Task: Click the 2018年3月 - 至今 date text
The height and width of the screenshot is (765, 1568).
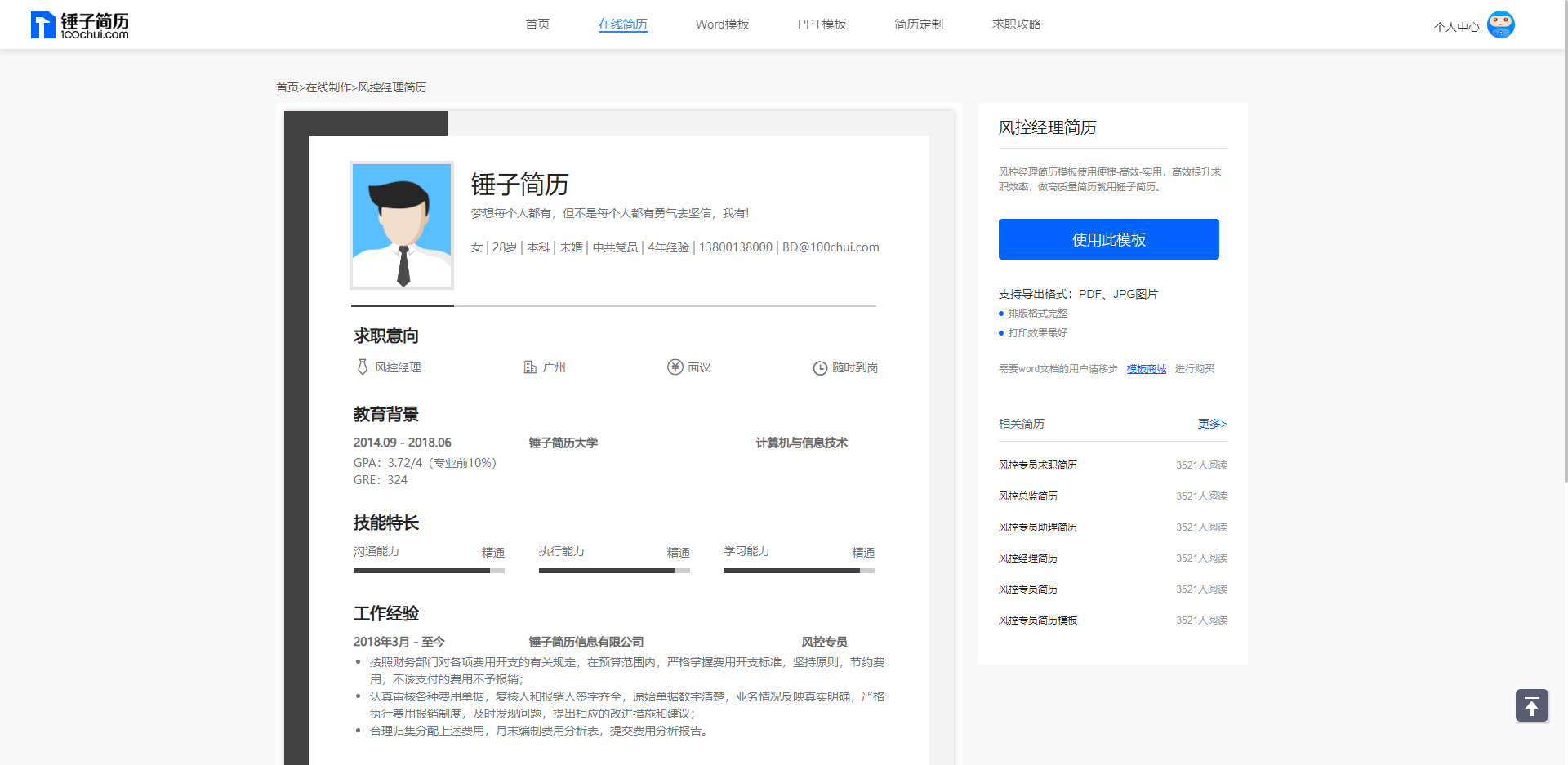Action: (x=399, y=642)
